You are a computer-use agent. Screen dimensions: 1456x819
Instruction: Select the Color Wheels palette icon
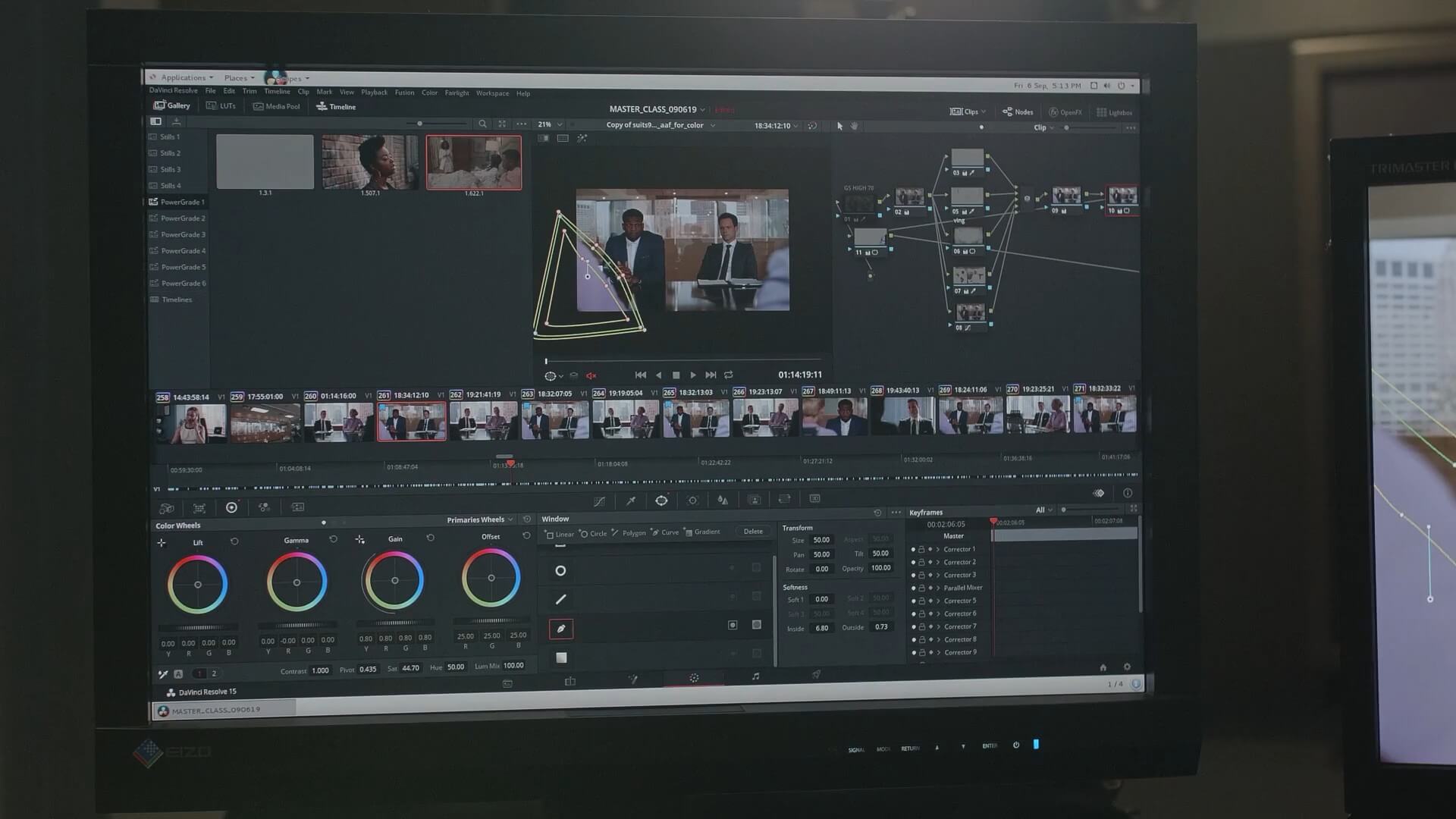point(231,507)
